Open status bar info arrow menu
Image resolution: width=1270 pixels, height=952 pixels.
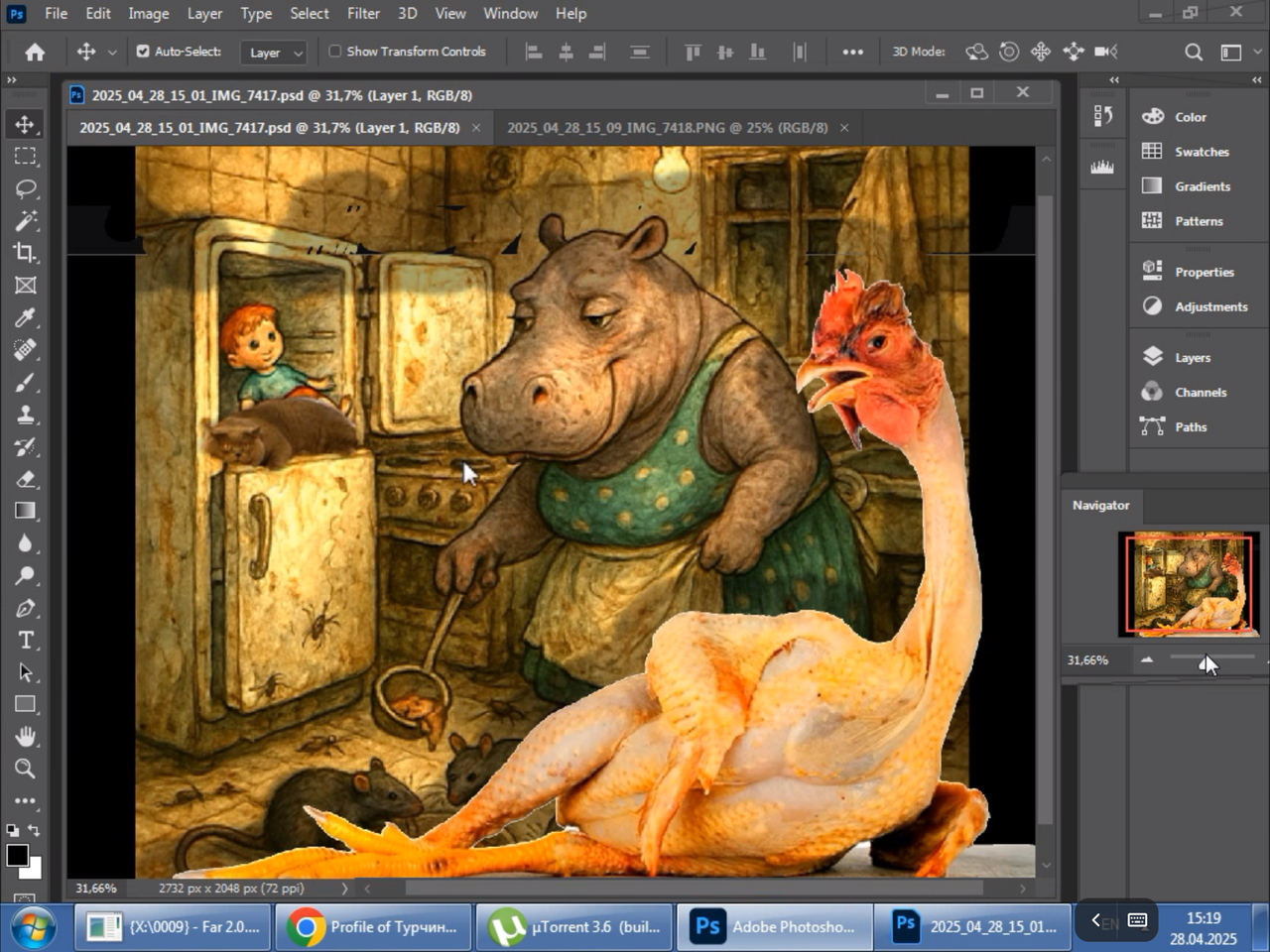(x=344, y=889)
